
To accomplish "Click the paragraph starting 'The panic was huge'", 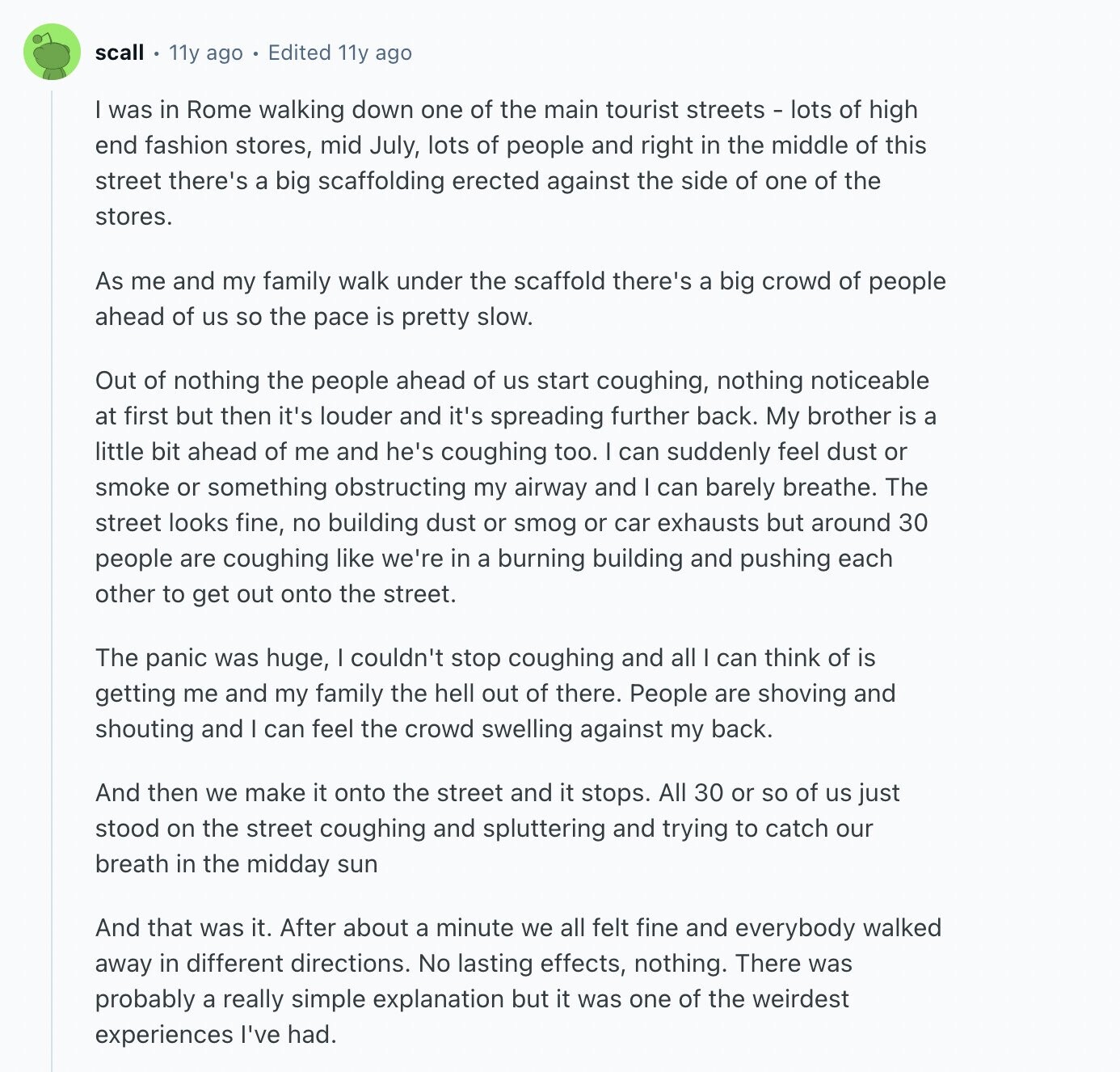I will 495,693.
